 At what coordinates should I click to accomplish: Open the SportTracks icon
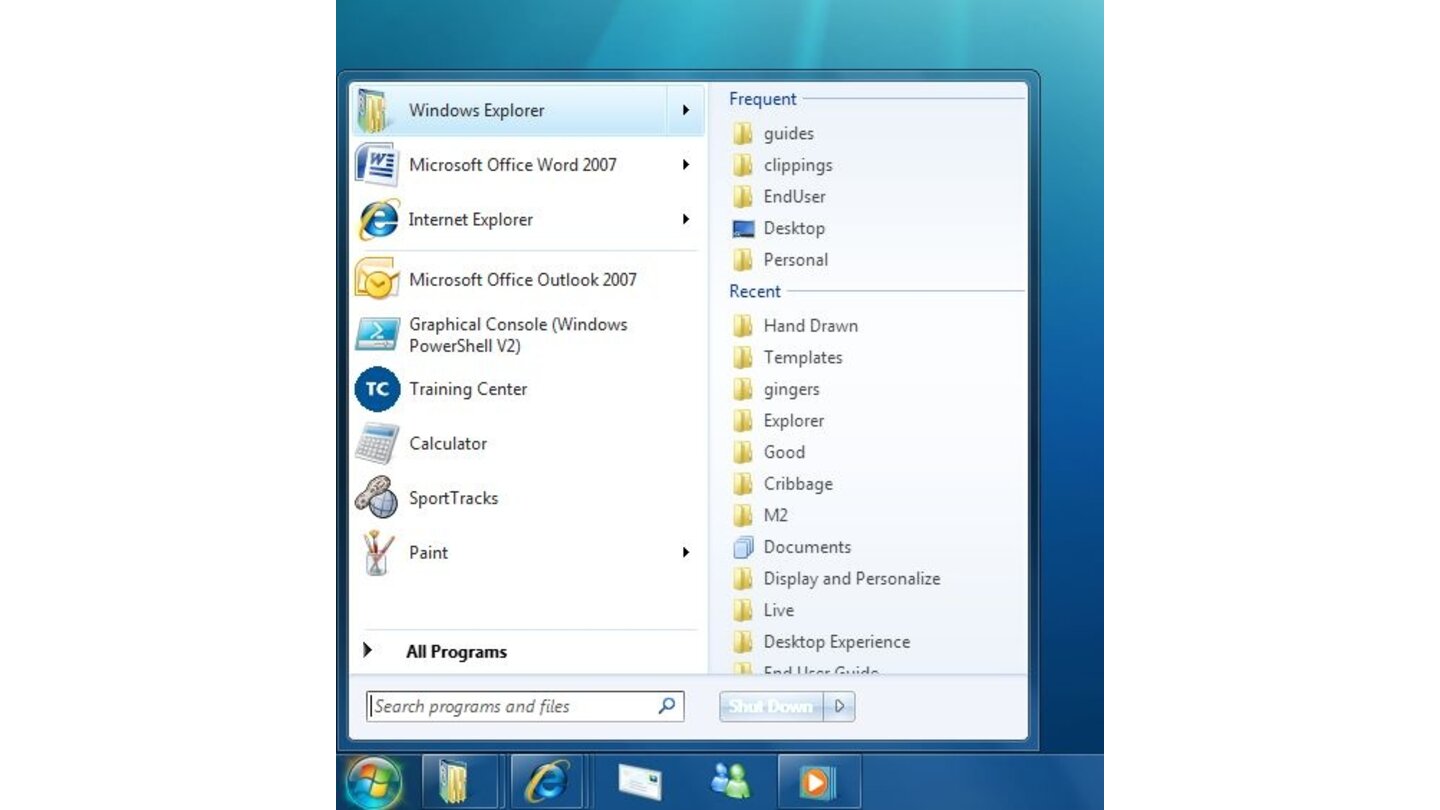pos(377,498)
